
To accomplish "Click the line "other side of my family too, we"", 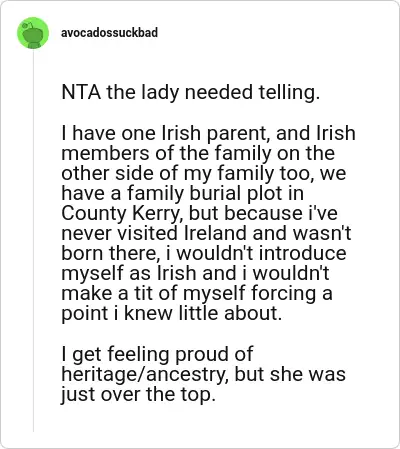I will click(204, 173).
